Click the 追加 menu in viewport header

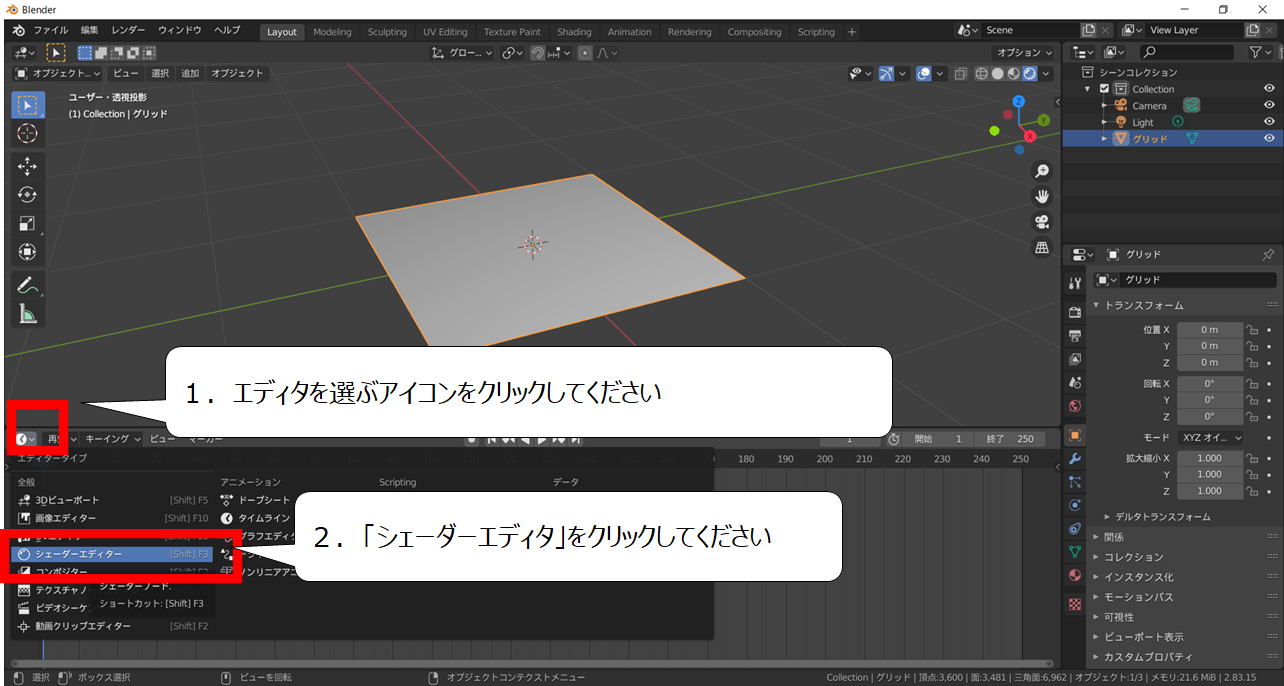pos(190,73)
